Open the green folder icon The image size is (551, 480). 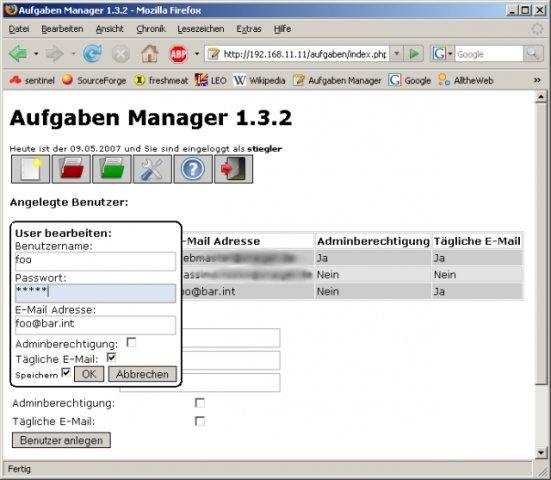(x=112, y=169)
